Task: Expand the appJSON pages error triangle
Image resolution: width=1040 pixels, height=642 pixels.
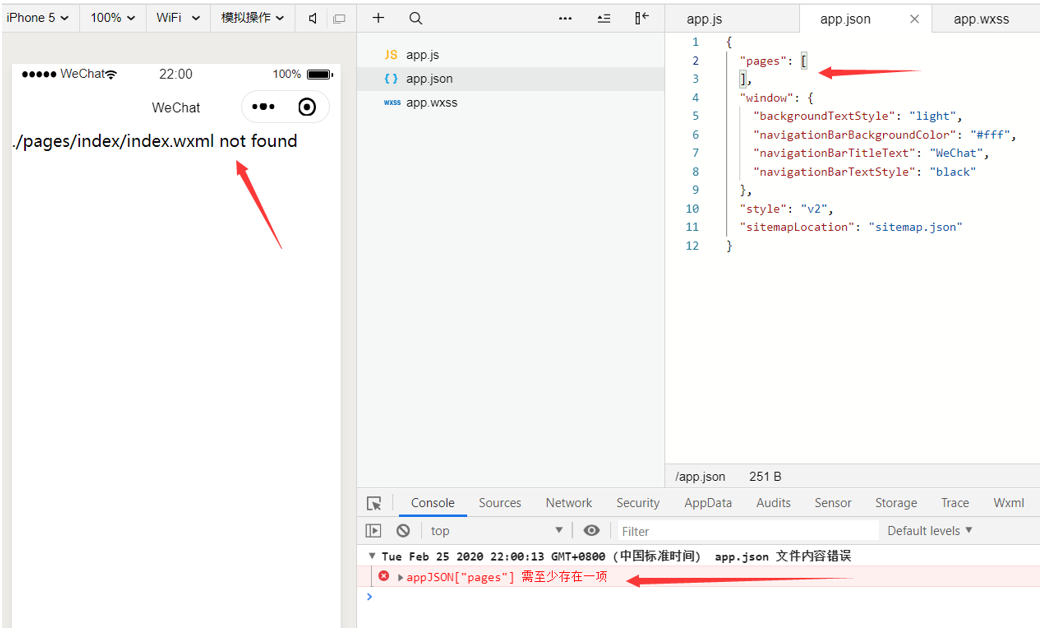Action: (x=401, y=578)
